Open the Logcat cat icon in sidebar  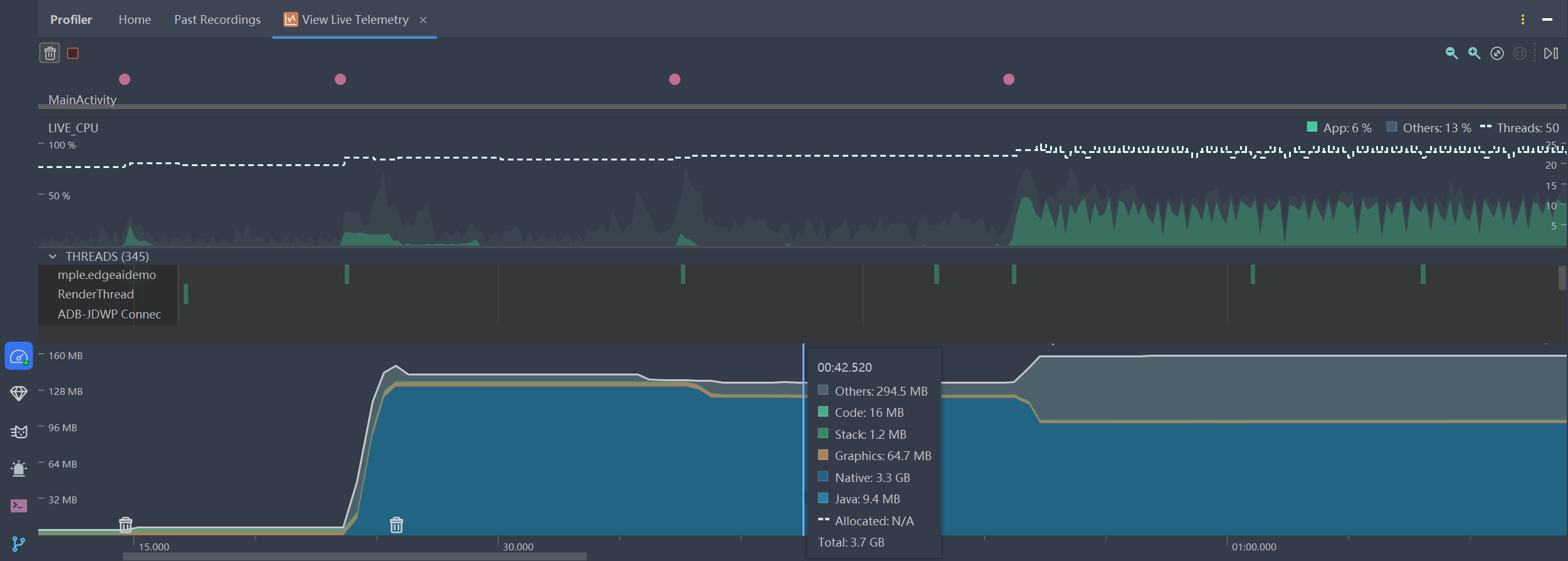pyautogui.click(x=19, y=432)
